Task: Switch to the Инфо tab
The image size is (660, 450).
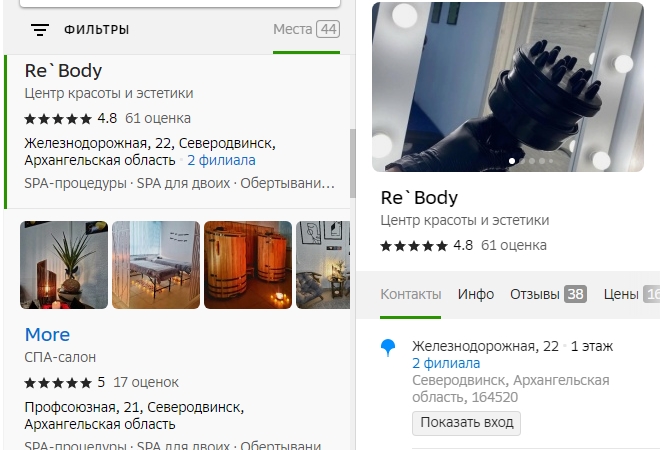Action: point(476,294)
